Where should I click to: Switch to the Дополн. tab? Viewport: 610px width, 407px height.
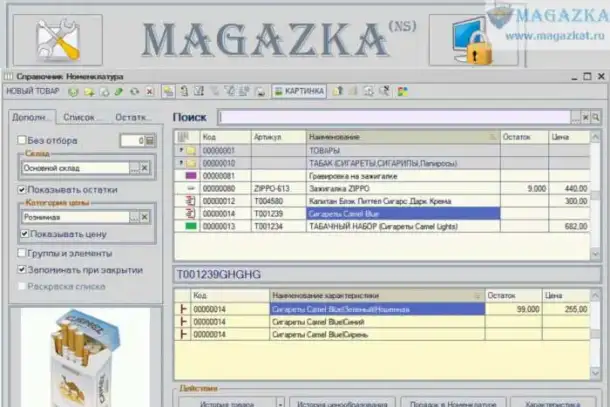click(32, 117)
